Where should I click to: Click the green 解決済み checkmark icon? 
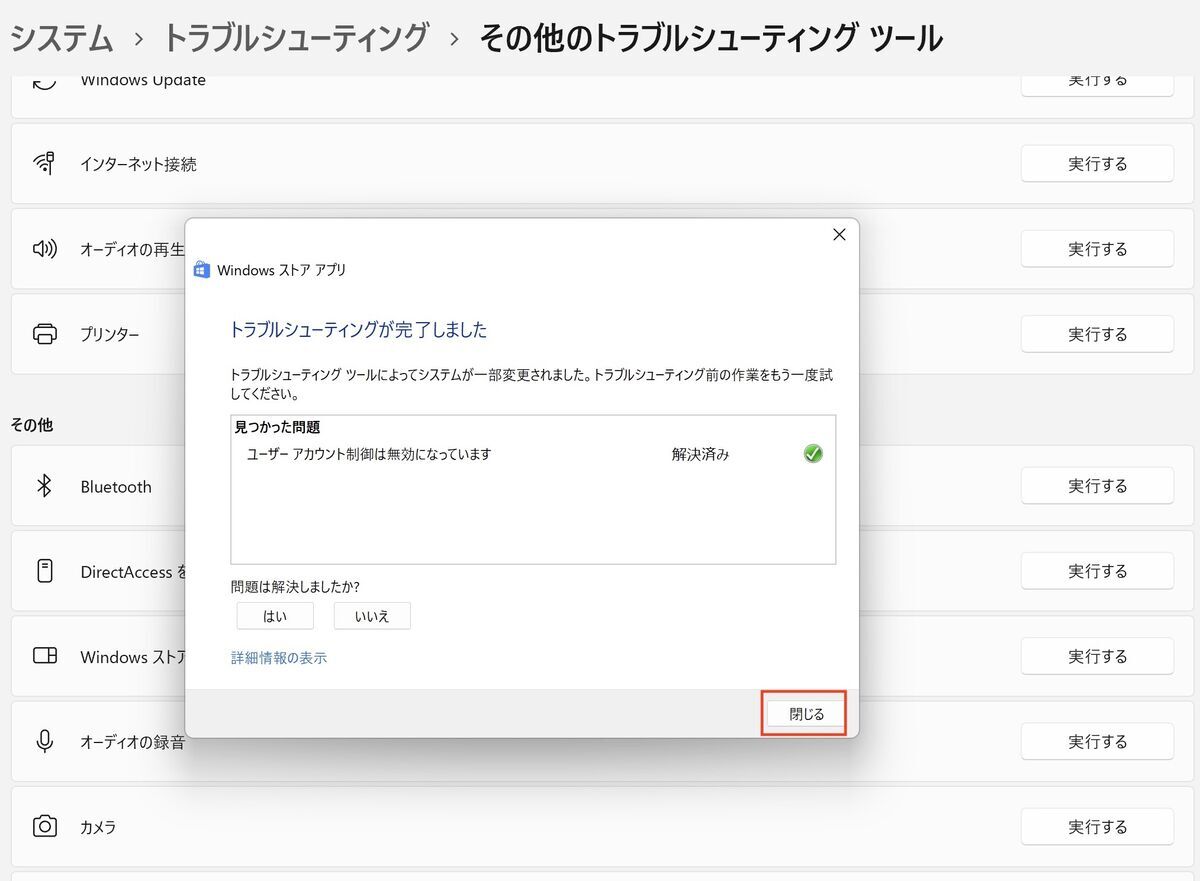pos(813,454)
